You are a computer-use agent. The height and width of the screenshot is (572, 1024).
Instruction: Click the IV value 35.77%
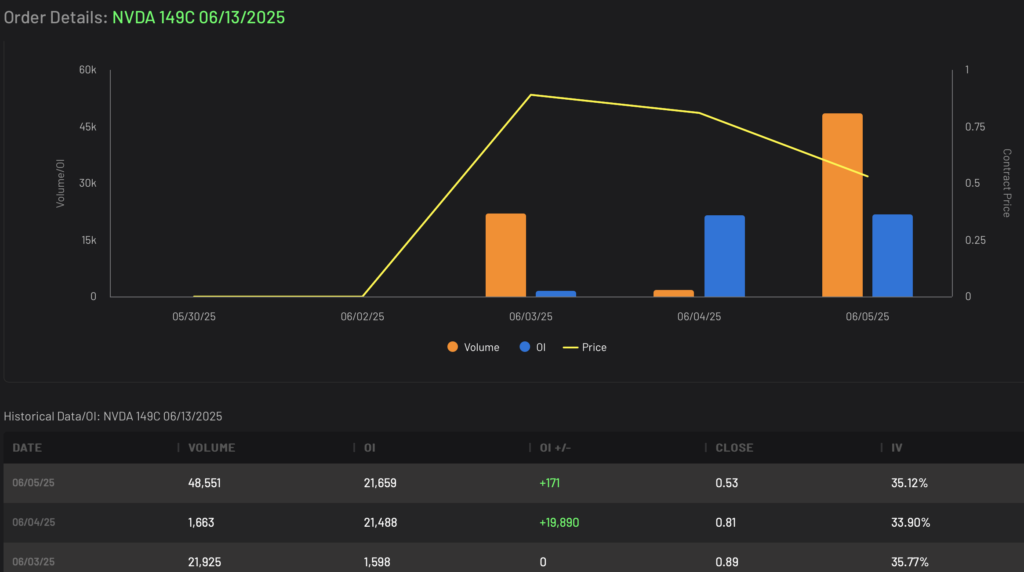tap(909, 562)
